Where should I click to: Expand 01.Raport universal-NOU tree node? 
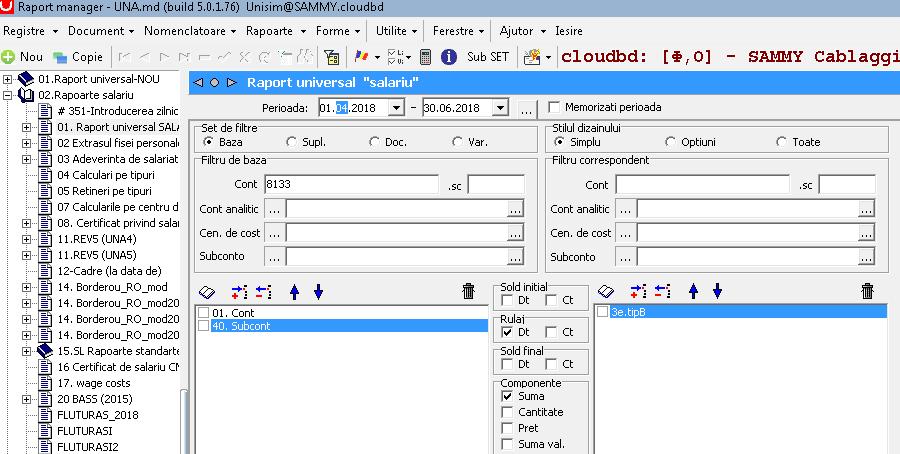[x=7, y=79]
